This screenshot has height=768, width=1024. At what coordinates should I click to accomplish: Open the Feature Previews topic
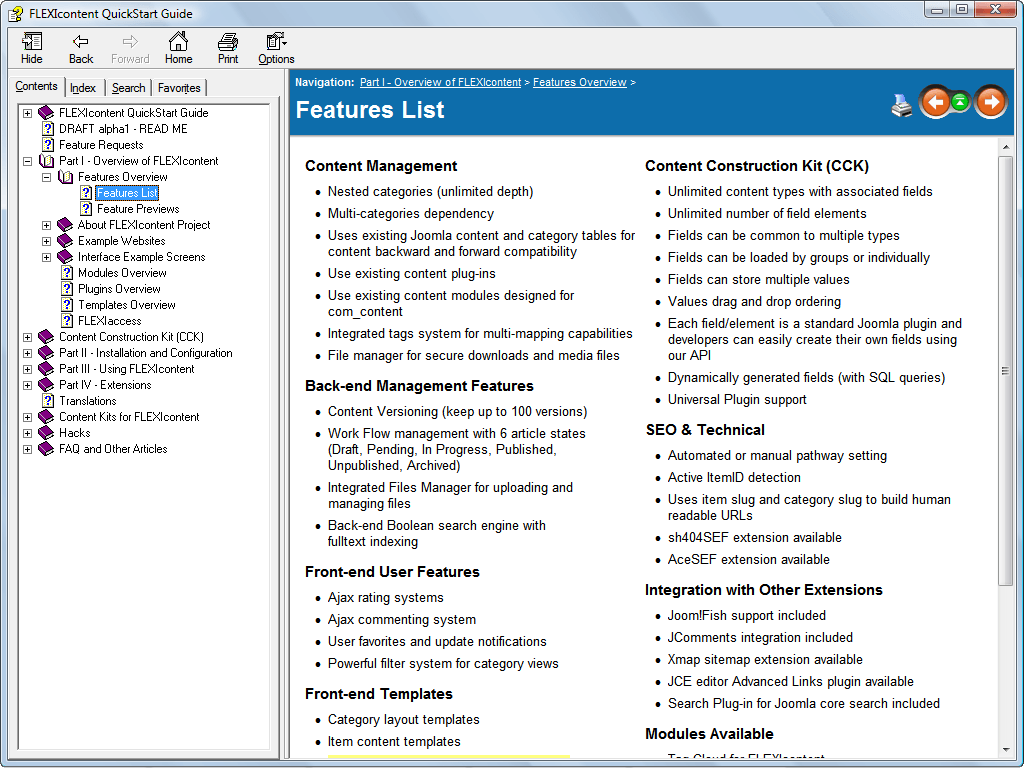[x=138, y=209]
